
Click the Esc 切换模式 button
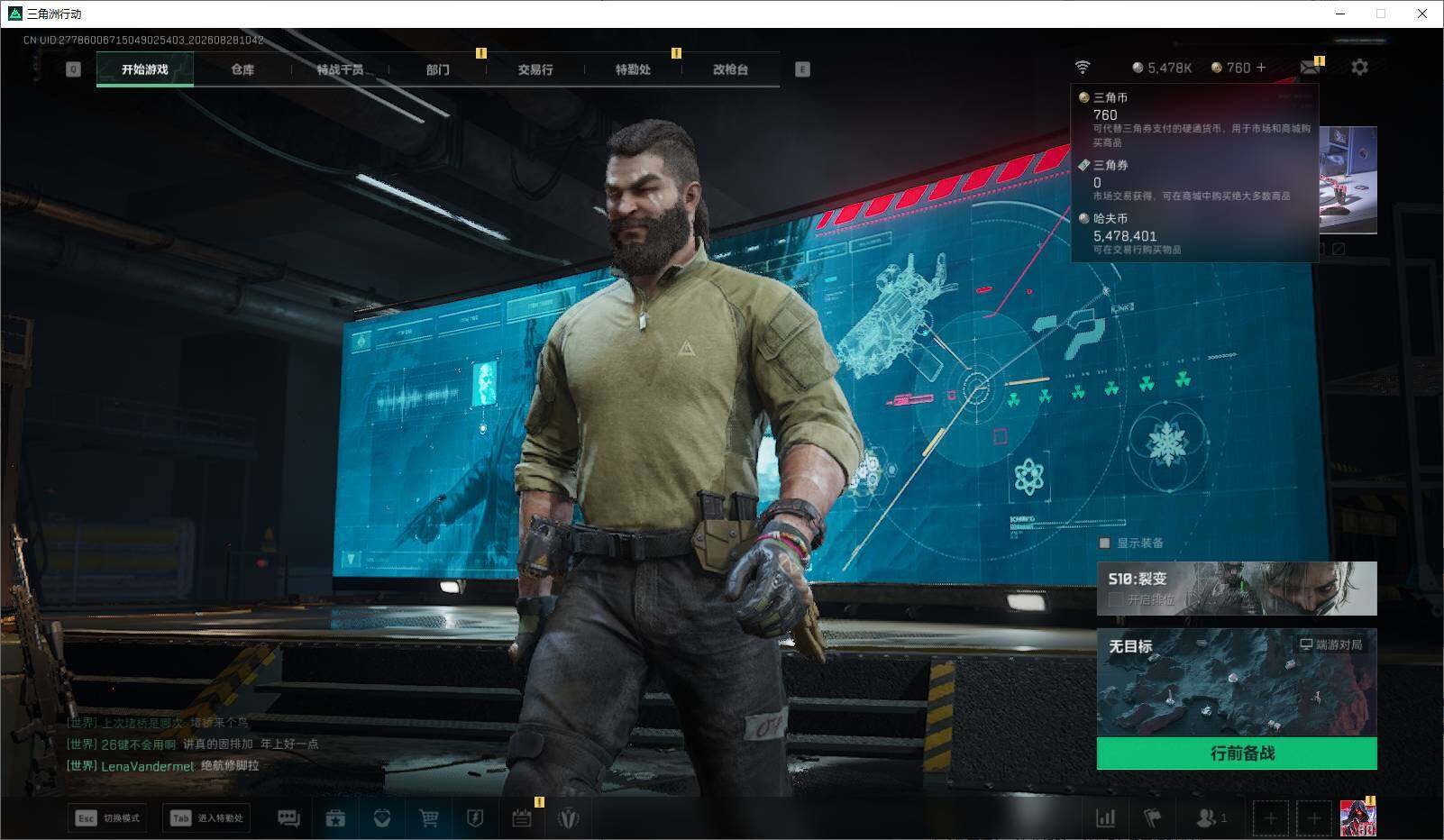[x=109, y=818]
